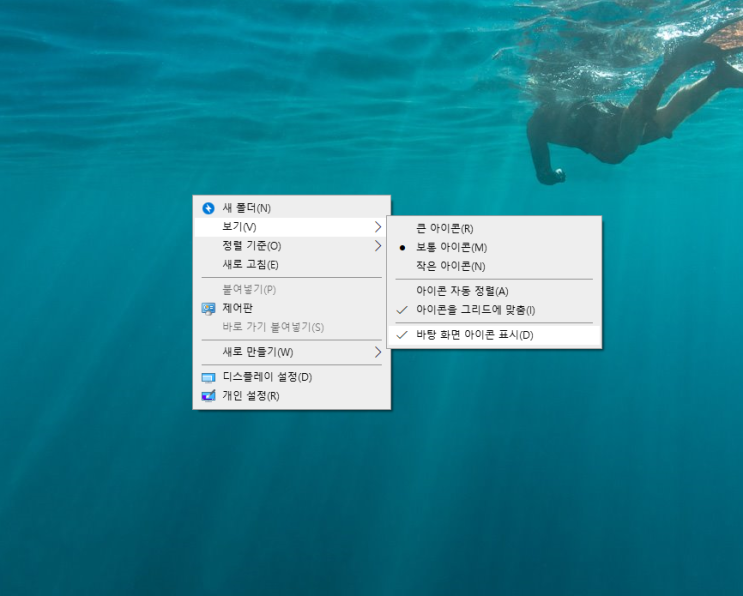
Task: Click the greyed 붙여넣기(P) entry
Action: click(292, 289)
